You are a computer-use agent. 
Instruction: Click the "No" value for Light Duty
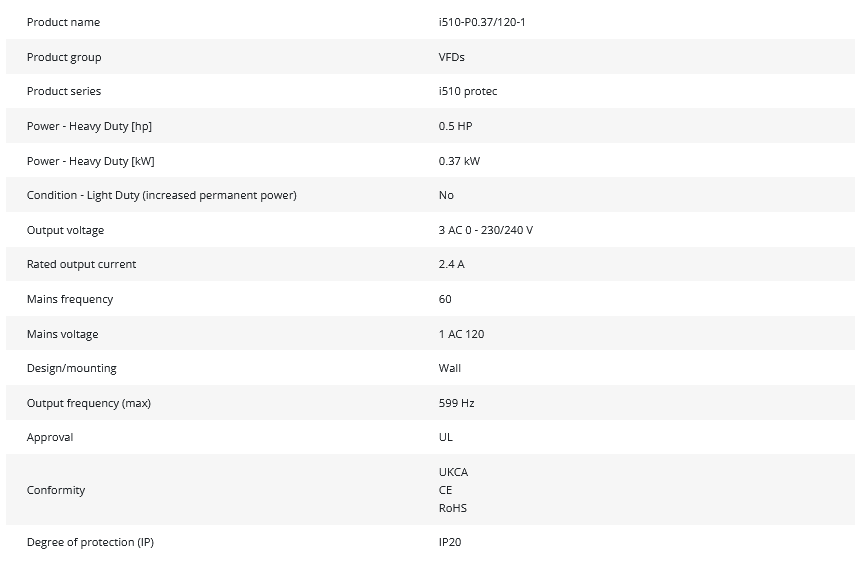click(446, 195)
